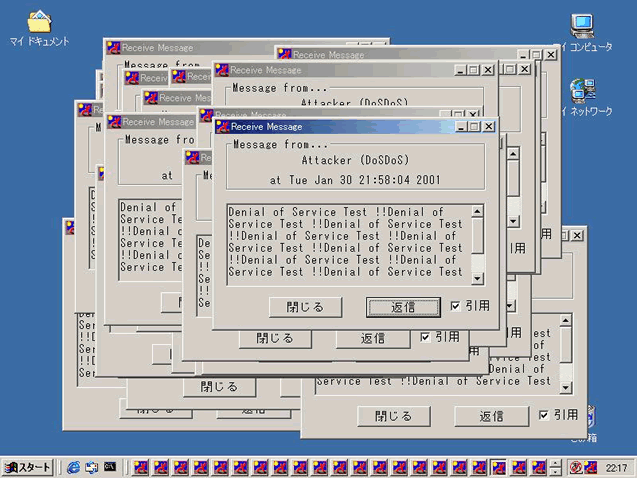Viewport: 637px width, 478px height.
Task: Click the leftmost fully visible 閉じる button
Action: click(x=219, y=387)
